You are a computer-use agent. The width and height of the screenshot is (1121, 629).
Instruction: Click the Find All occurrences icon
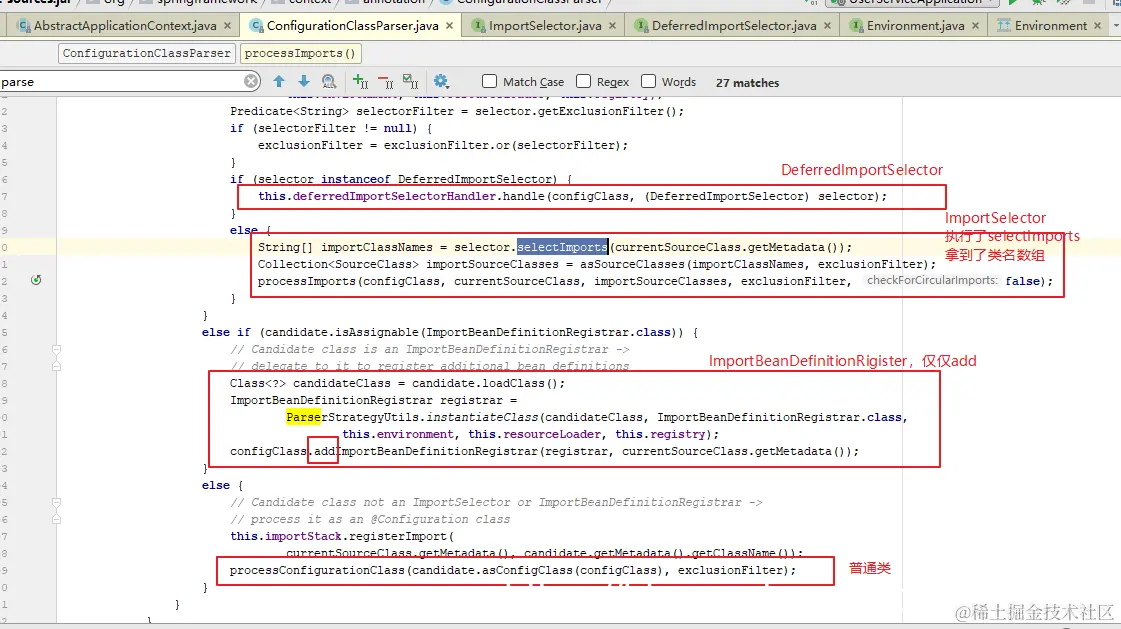329,81
